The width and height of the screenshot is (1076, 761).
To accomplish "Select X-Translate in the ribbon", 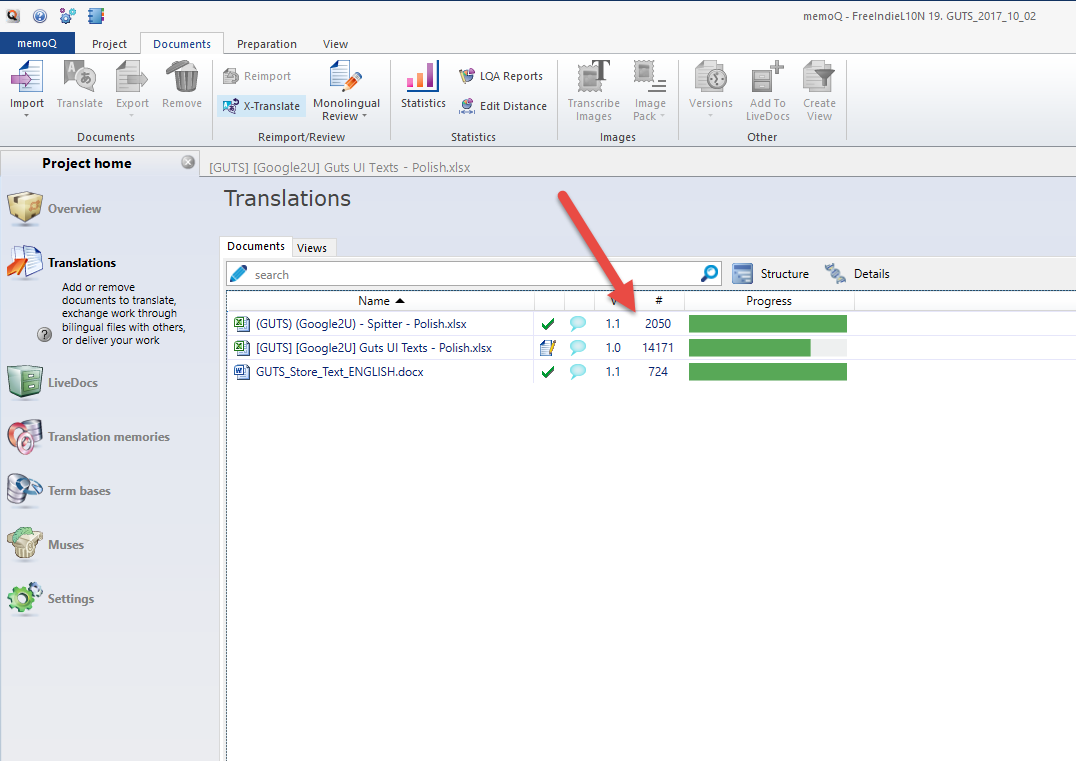I will click(261, 106).
